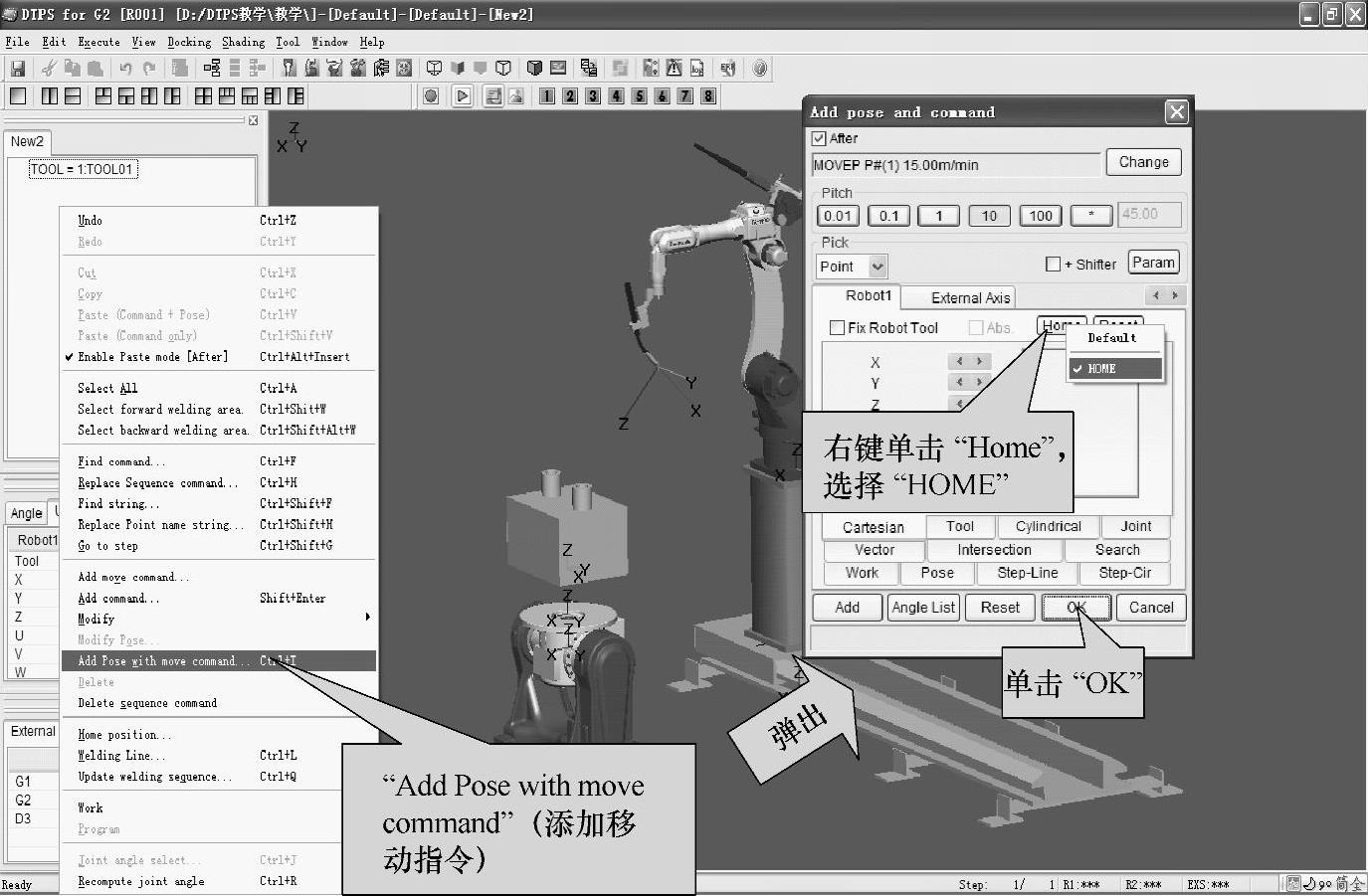This screenshot has height=896, width=1368.
Task: Click the numbered toolbar button 6
Action: click(662, 96)
